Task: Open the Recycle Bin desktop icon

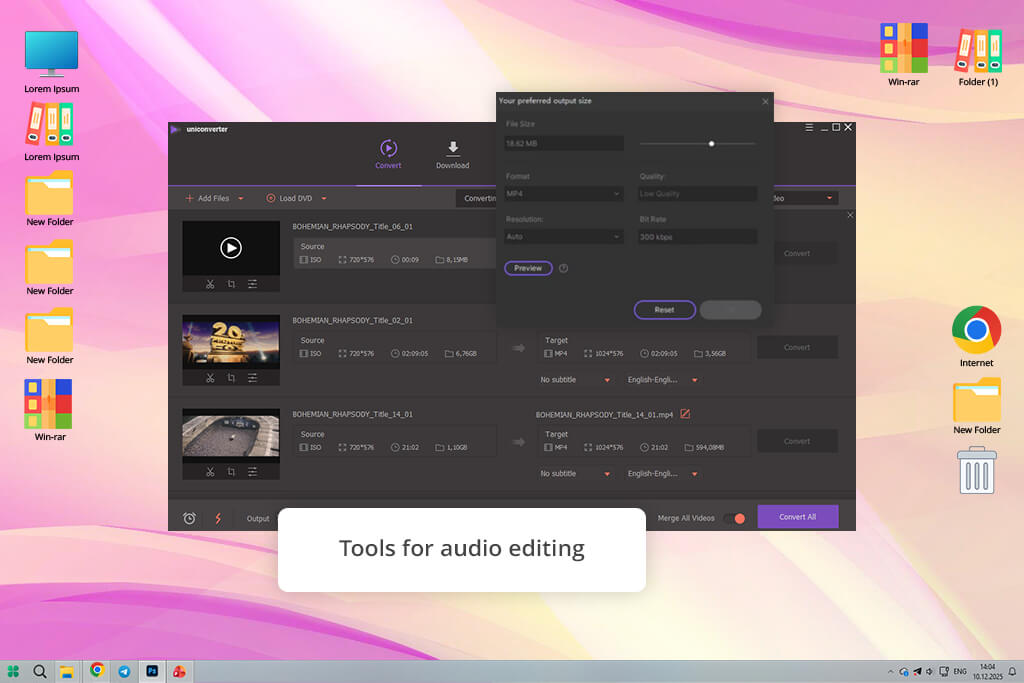Action: coord(976,470)
